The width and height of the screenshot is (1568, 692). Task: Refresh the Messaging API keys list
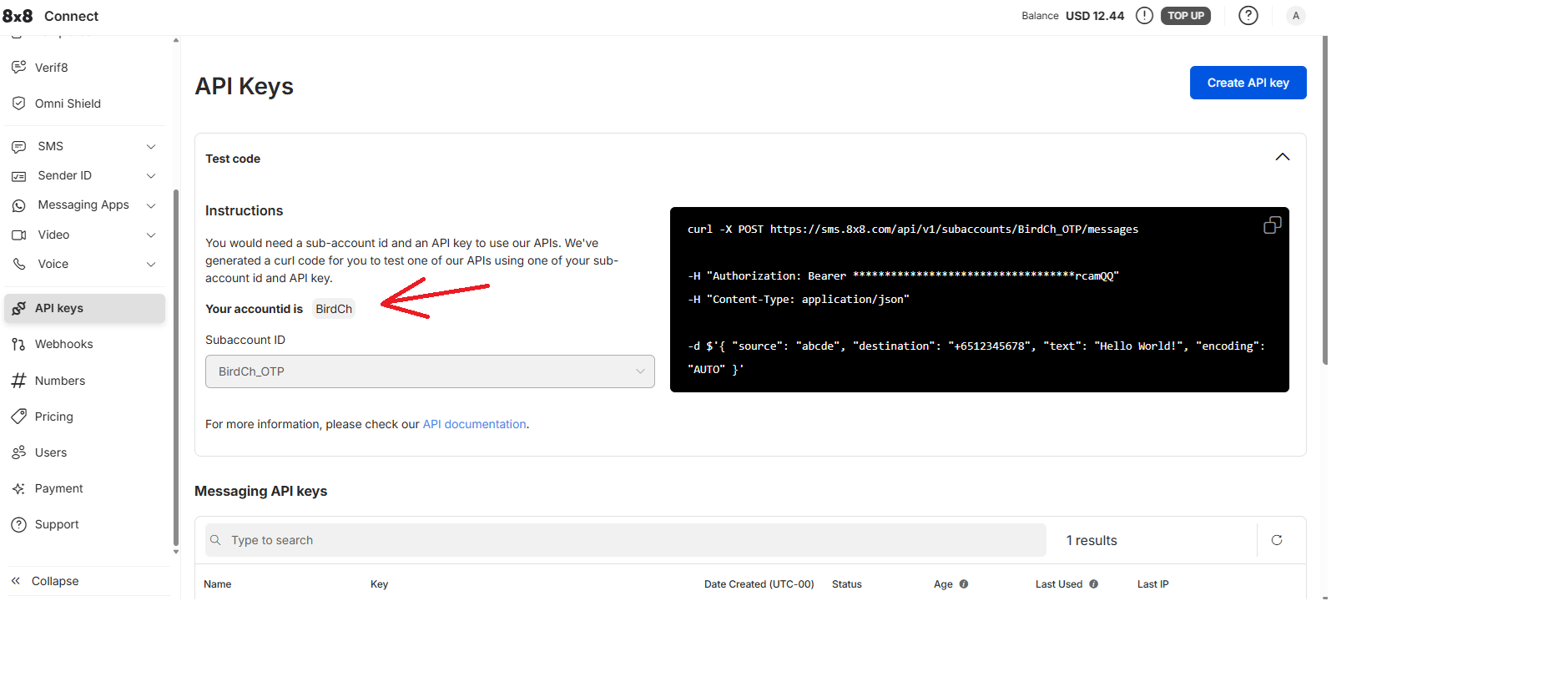[x=1277, y=540]
